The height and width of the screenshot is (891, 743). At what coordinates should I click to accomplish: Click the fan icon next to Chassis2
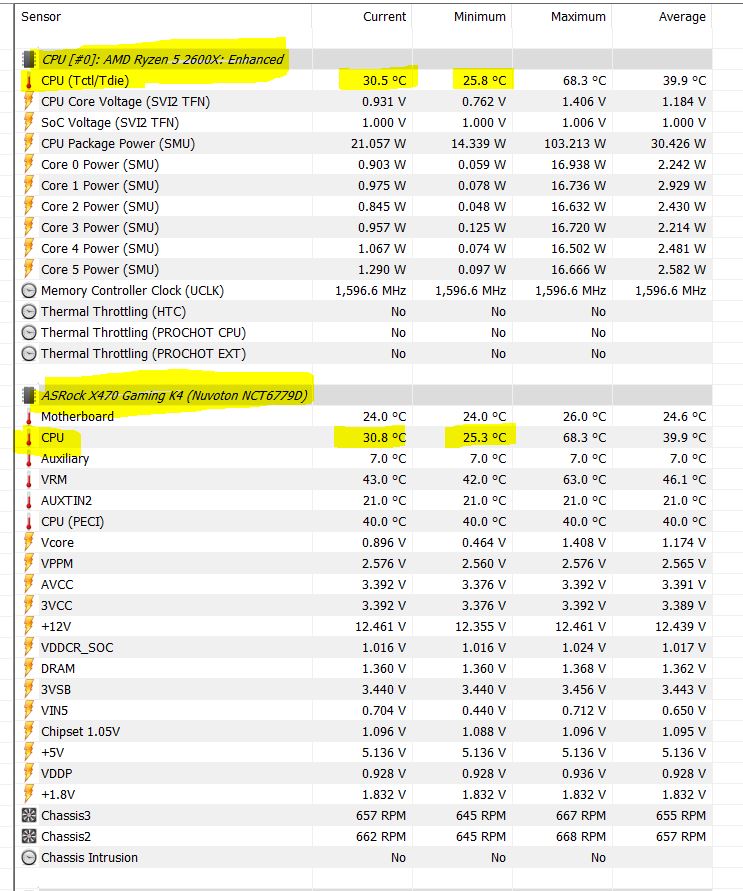[x=28, y=837]
